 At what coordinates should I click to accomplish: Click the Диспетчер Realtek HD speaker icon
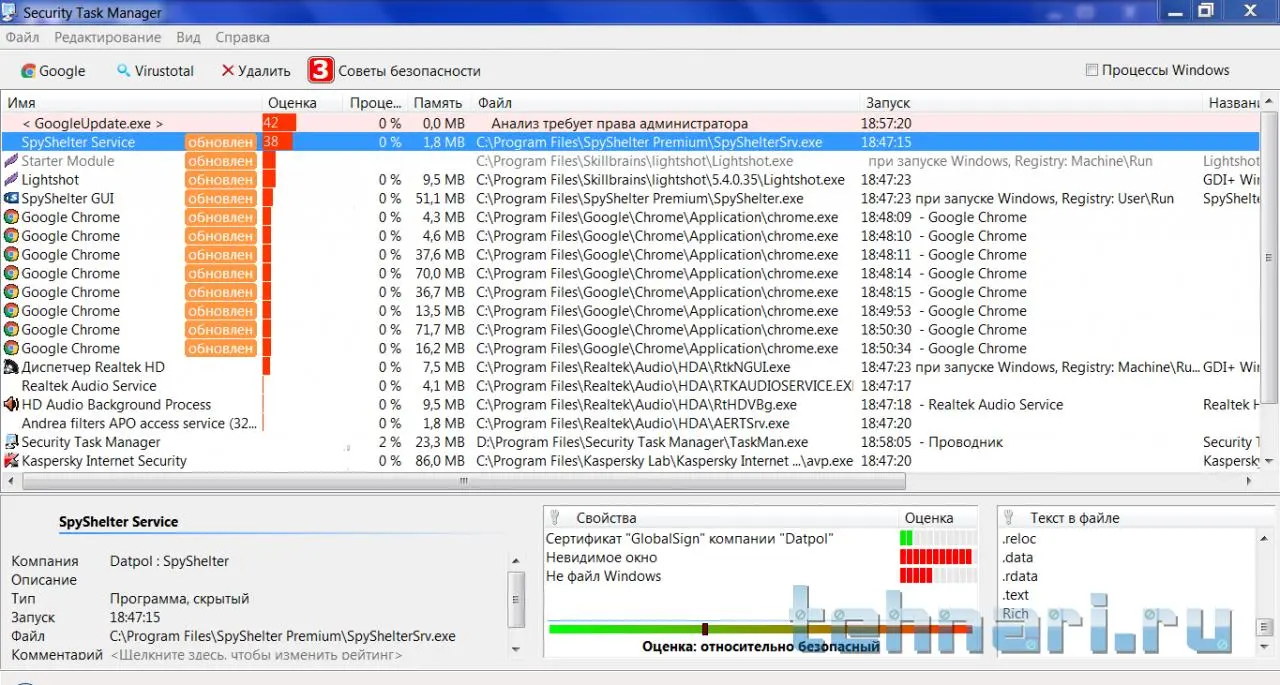(x=11, y=367)
